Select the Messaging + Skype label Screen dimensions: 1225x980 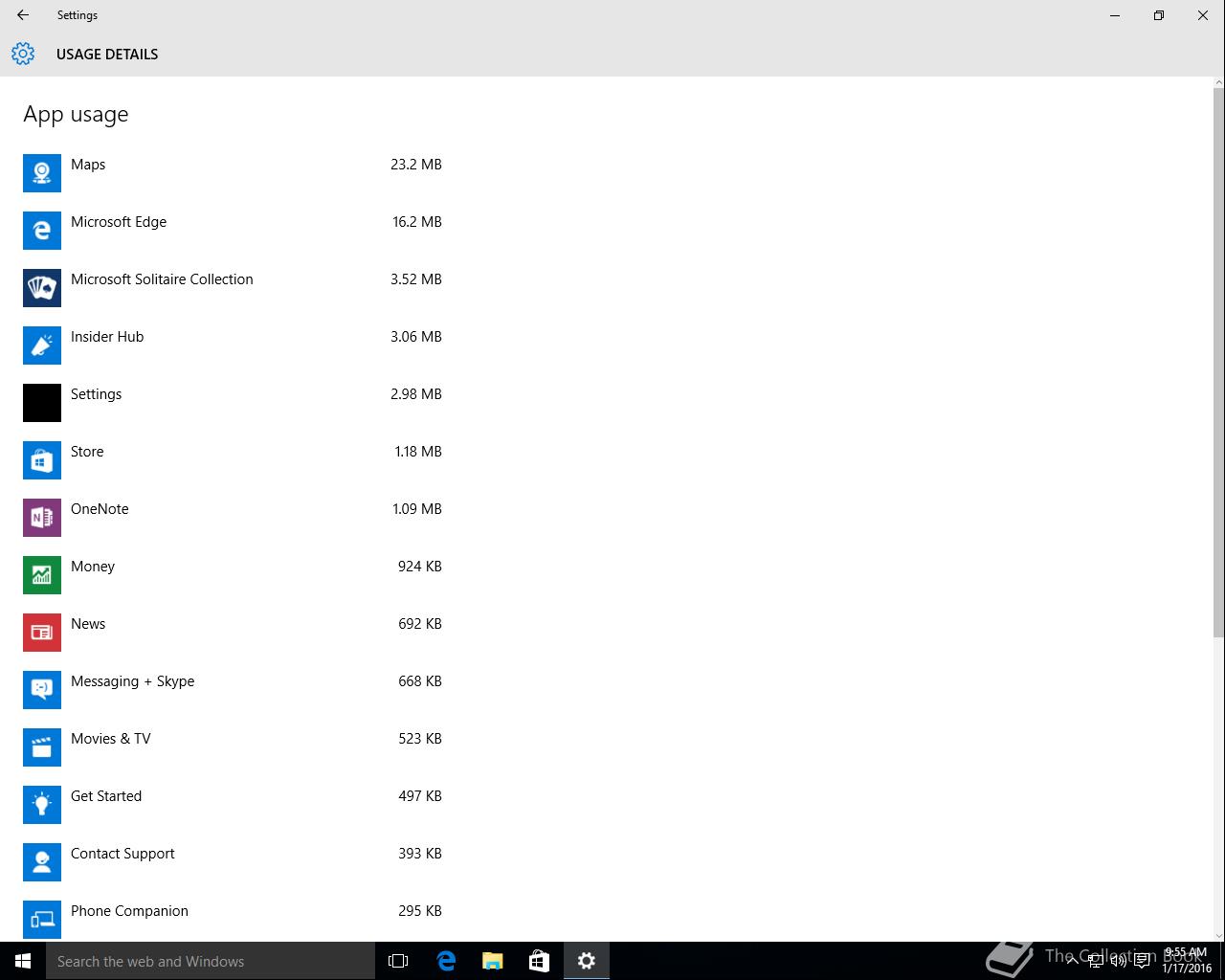tap(133, 681)
